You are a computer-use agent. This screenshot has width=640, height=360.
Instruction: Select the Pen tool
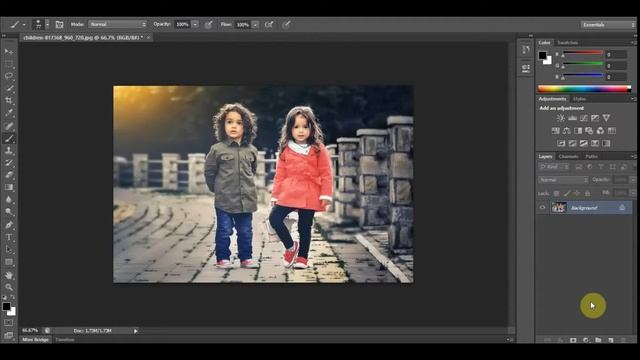pyautogui.click(x=9, y=225)
